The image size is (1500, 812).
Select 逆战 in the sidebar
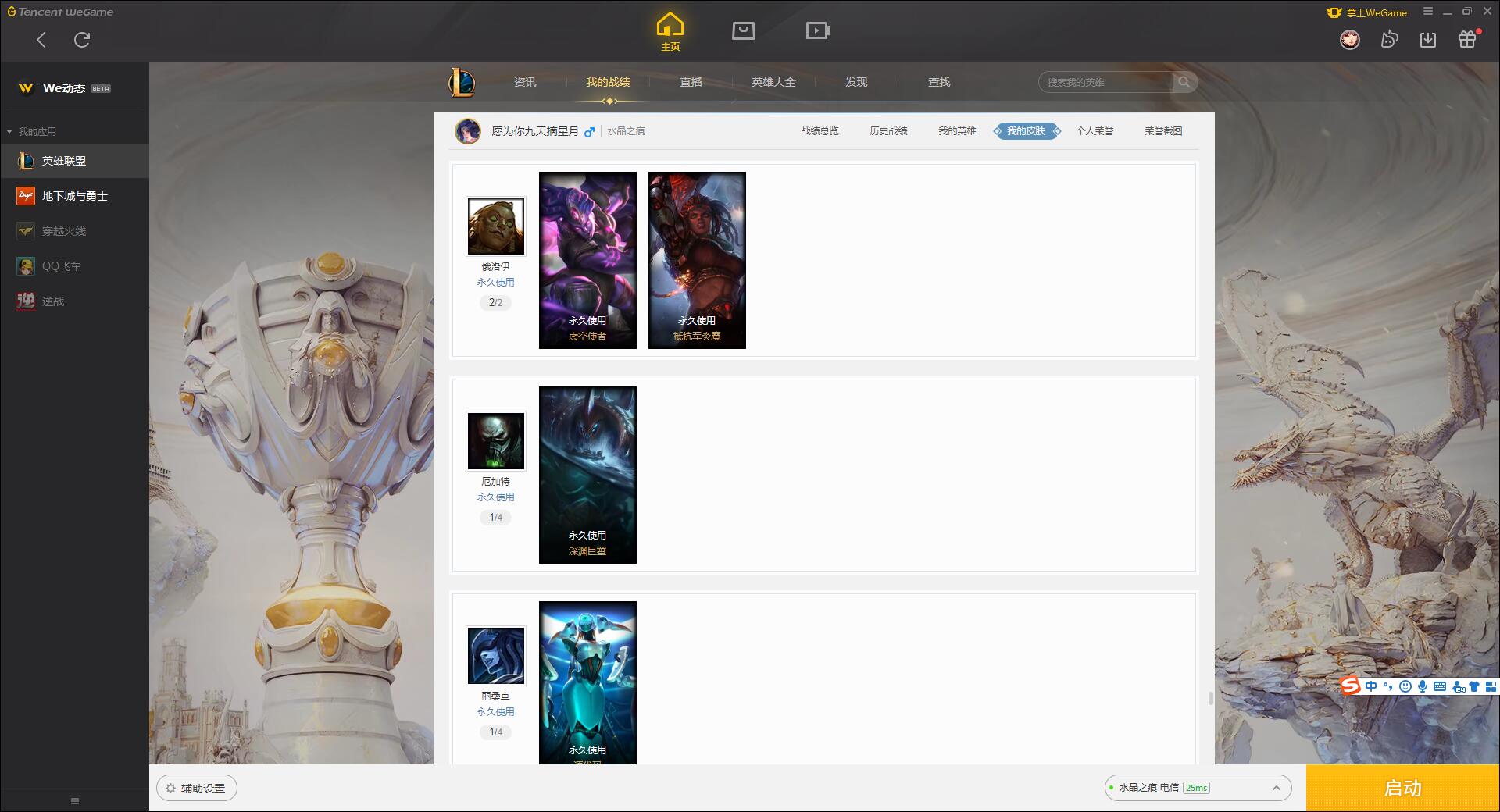tap(74, 301)
